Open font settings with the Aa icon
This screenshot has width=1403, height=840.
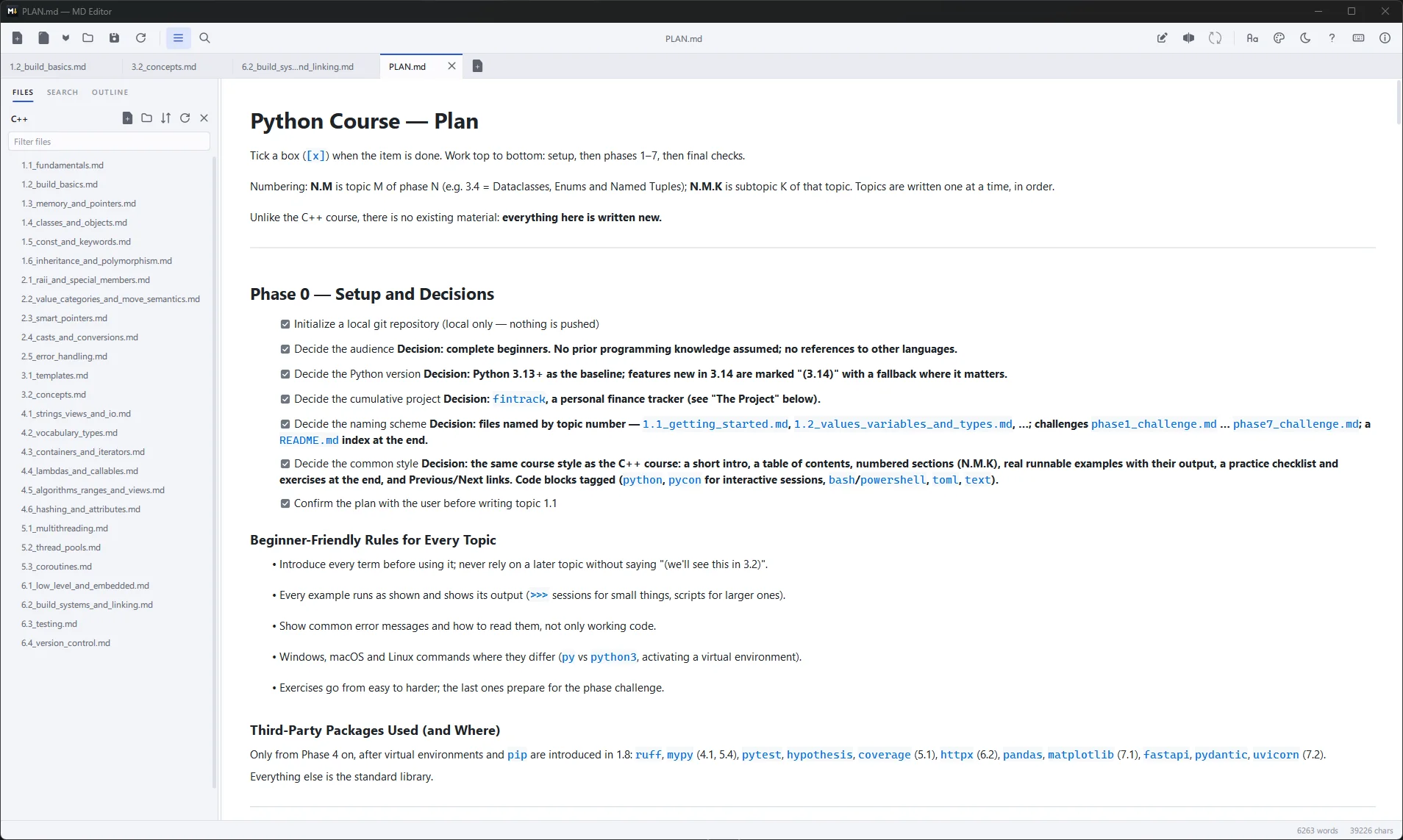pyautogui.click(x=1252, y=38)
